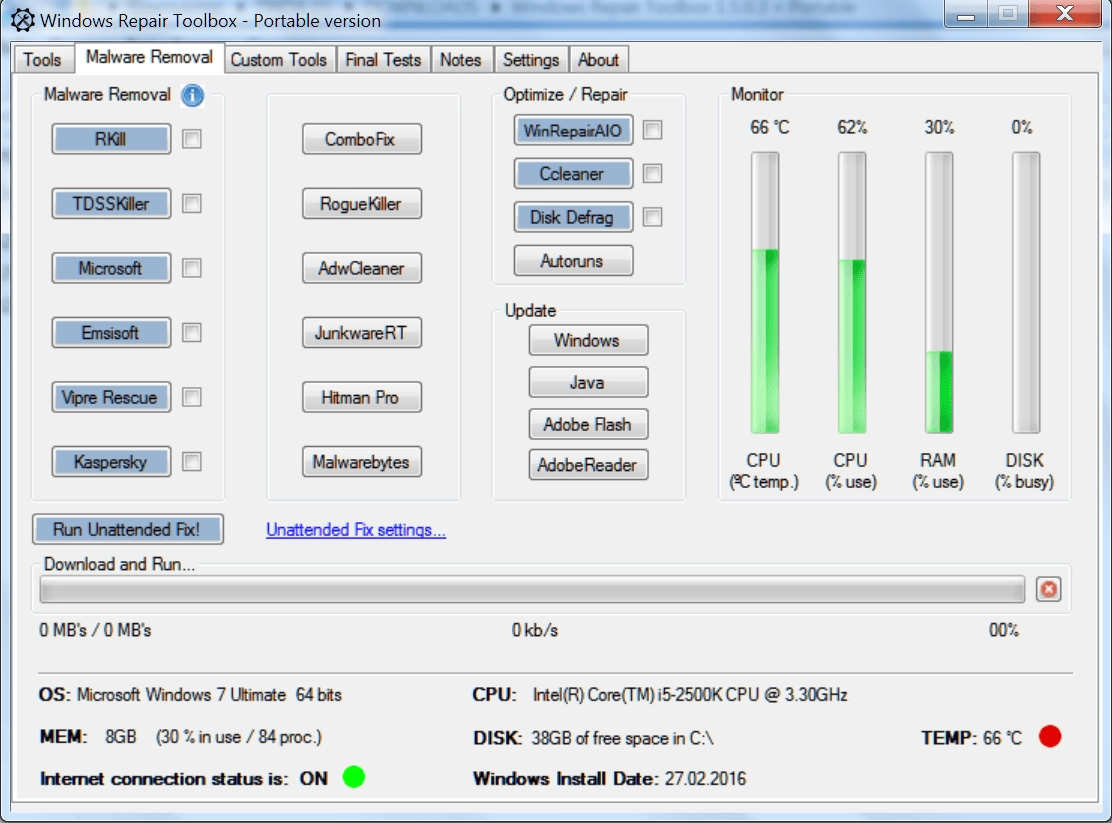
Task: Open the About tab
Action: [x=599, y=60]
